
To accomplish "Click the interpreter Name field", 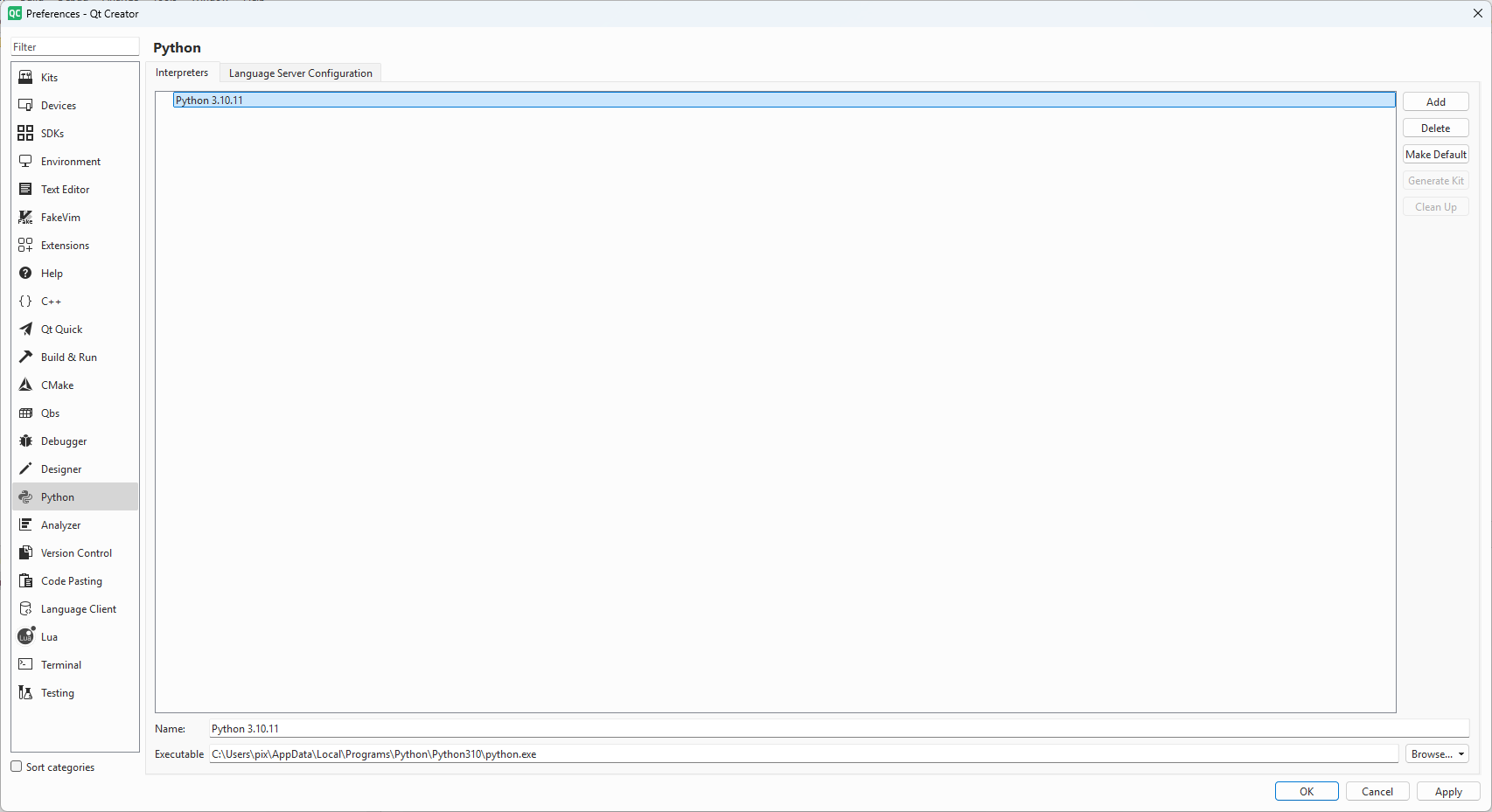I will [x=840, y=729].
